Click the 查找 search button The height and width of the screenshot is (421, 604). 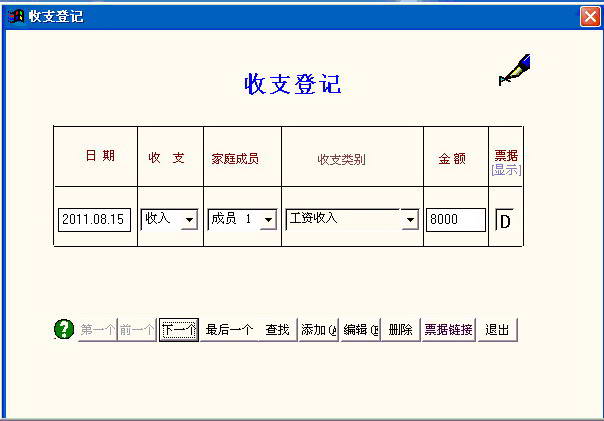pos(277,330)
